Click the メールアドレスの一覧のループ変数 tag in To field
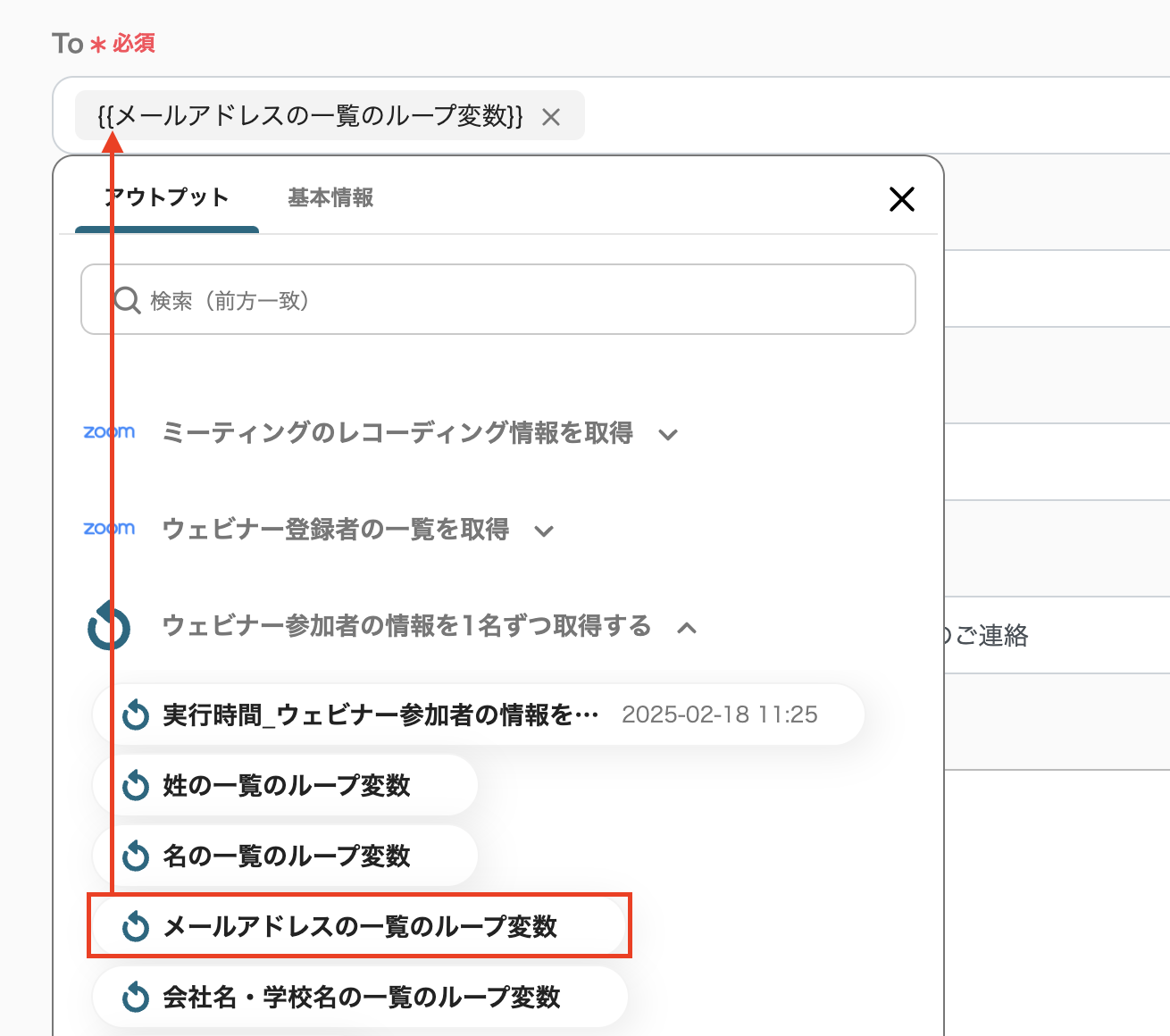 click(x=310, y=116)
